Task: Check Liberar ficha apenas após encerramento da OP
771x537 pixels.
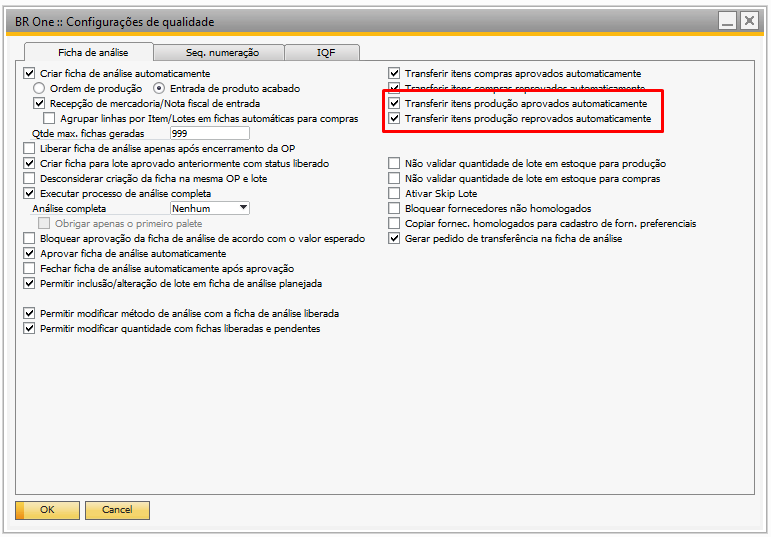Action: point(30,149)
